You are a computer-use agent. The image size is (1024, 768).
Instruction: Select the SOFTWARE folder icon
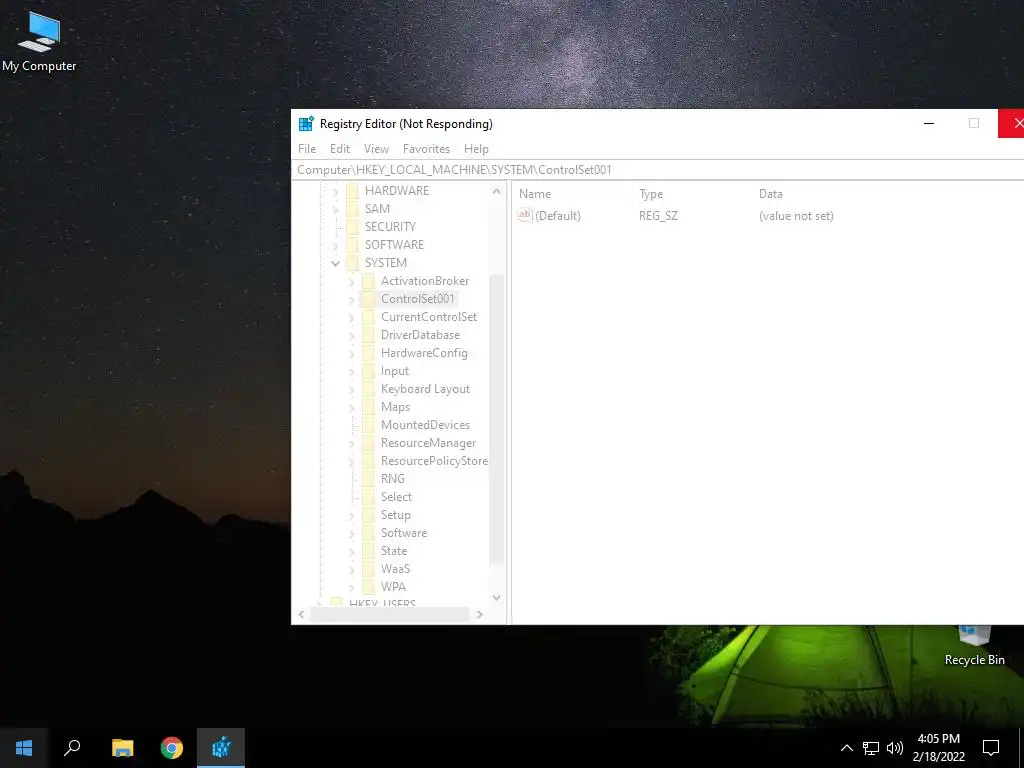353,245
